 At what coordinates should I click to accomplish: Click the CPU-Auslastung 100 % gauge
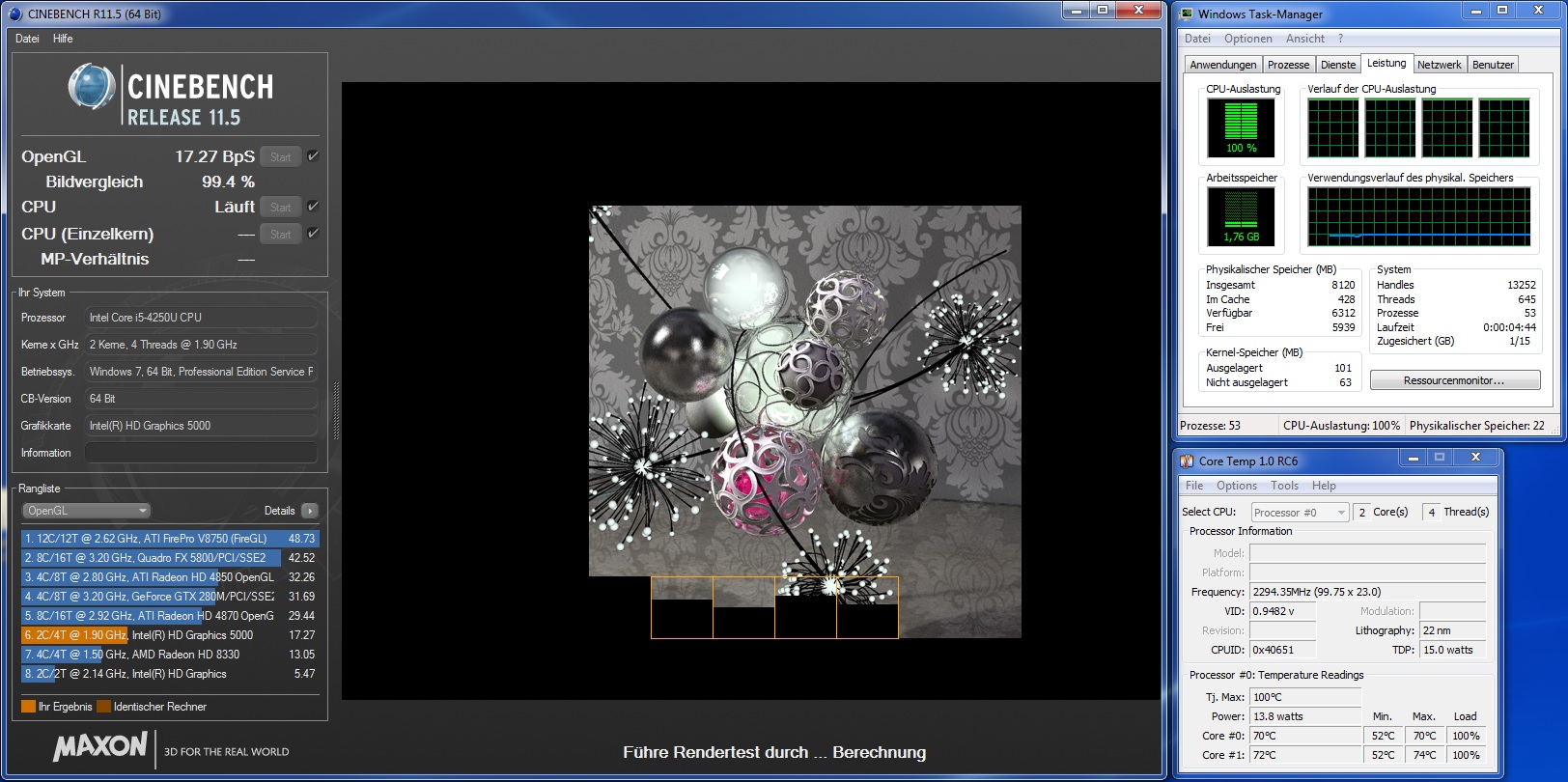1241,127
